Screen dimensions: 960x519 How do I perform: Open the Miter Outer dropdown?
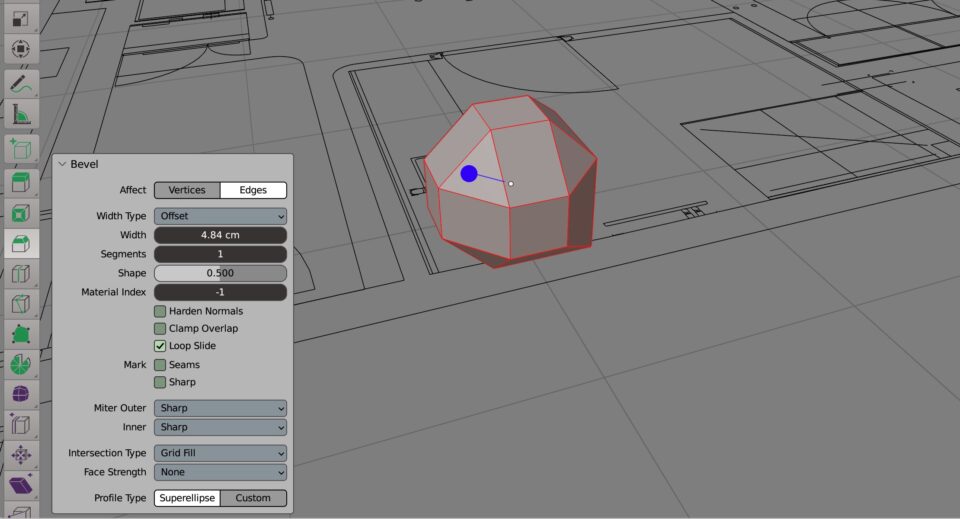220,408
